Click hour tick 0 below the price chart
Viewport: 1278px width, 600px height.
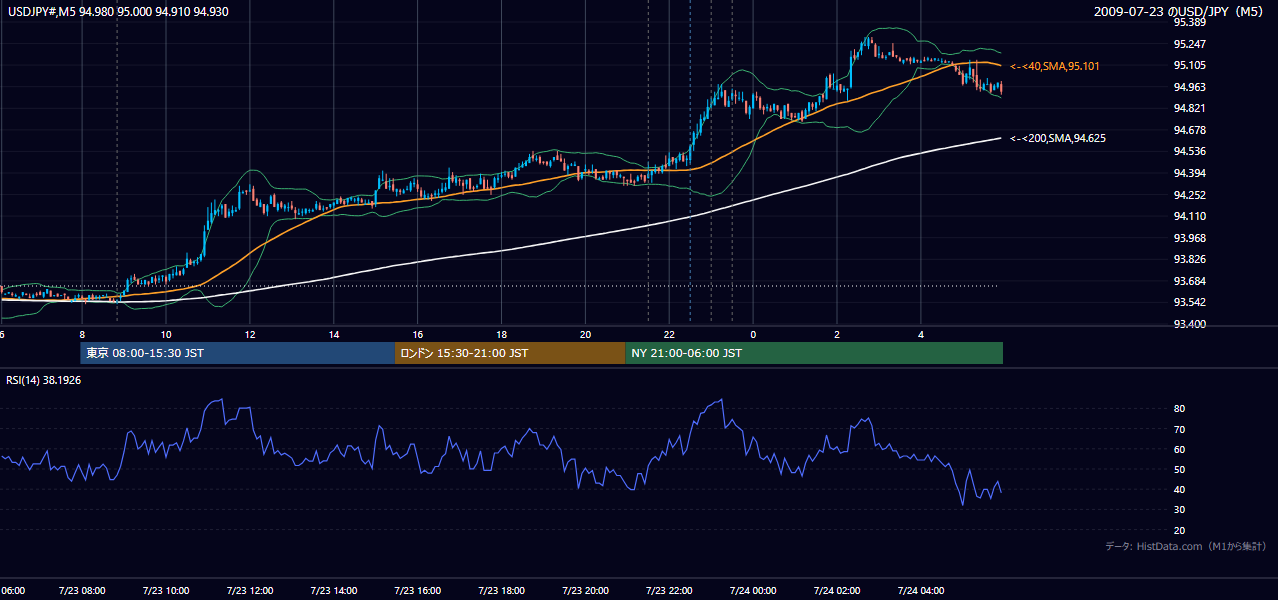(x=754, y=334)
